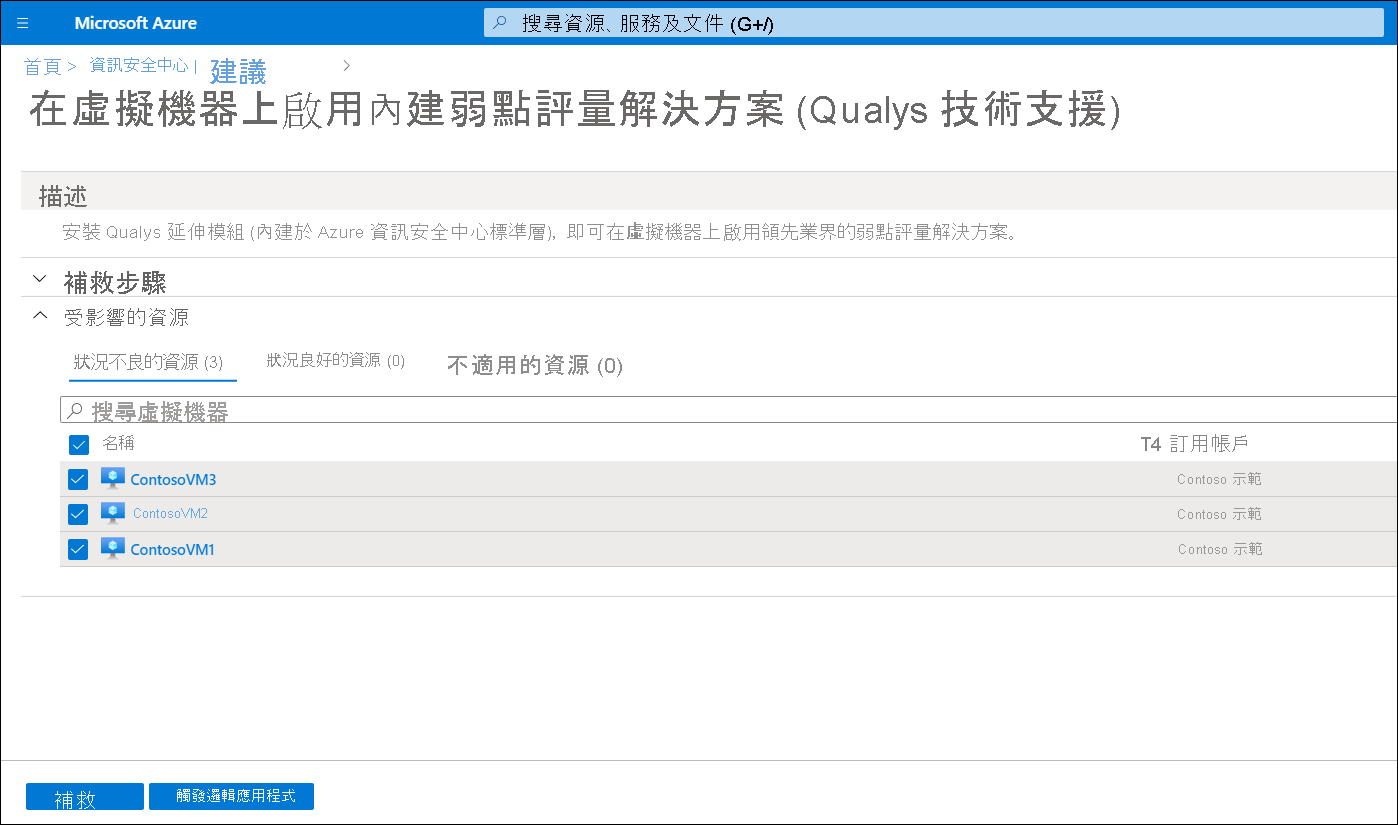The image size is (1398, 825).
Task: Click the magnifier icon in VM search box
Action: (x=76, y=411)
